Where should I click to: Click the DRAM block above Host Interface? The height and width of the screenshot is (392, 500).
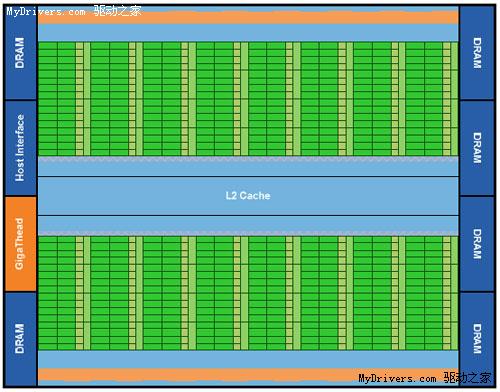(x=20, y=52)
